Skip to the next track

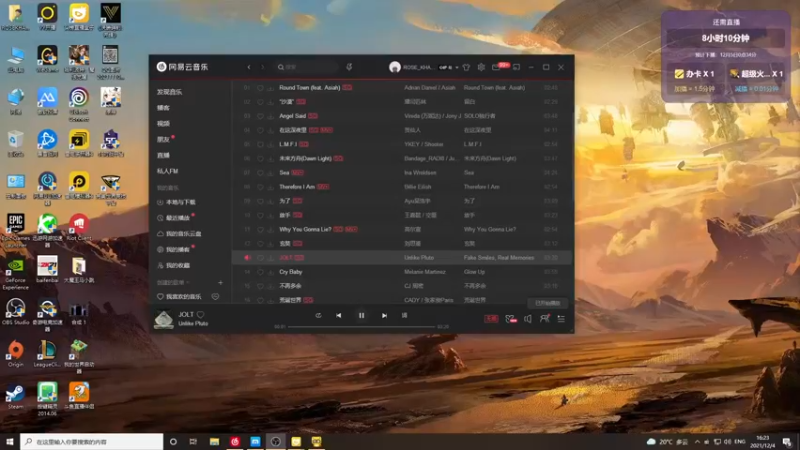[x=384, y=316]
